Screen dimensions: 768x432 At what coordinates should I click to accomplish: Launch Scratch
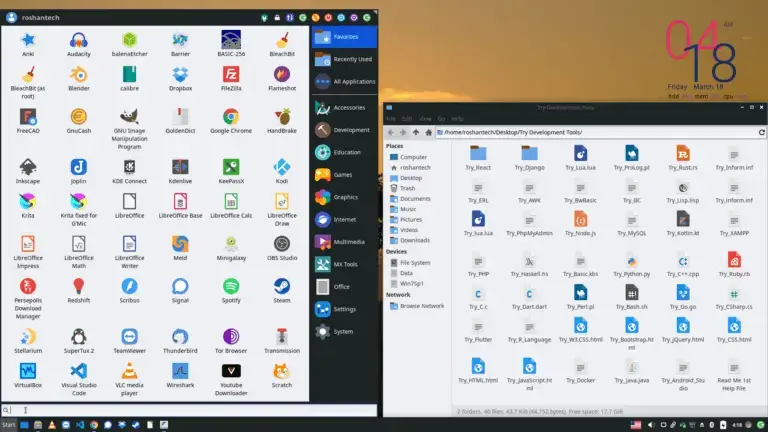[x=282, y=376]
